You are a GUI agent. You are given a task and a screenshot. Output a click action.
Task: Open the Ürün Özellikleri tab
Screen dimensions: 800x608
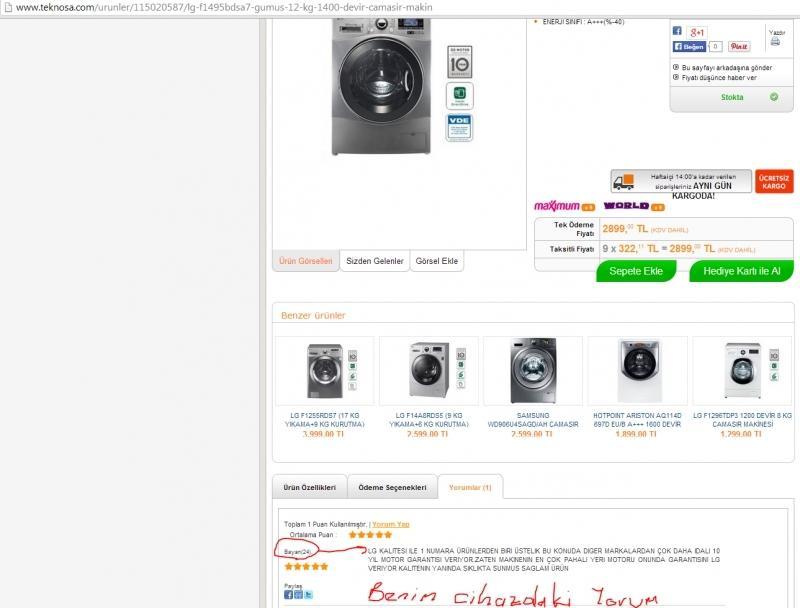310,488
